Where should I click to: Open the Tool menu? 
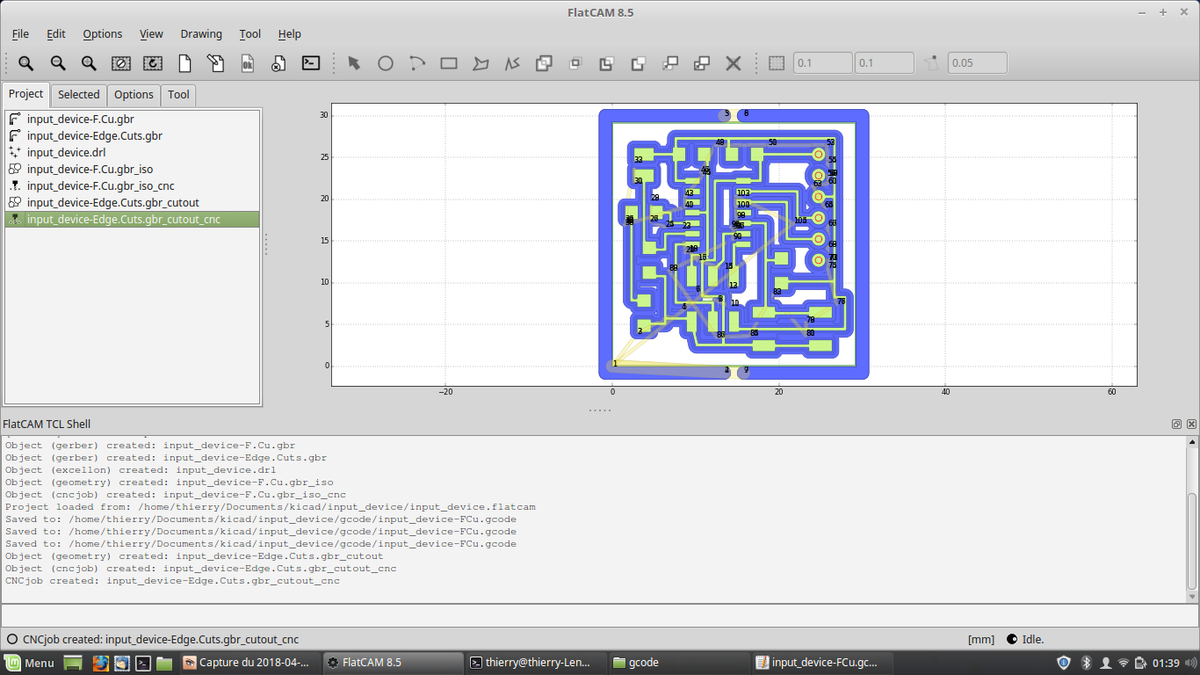[x=250, y=34]
